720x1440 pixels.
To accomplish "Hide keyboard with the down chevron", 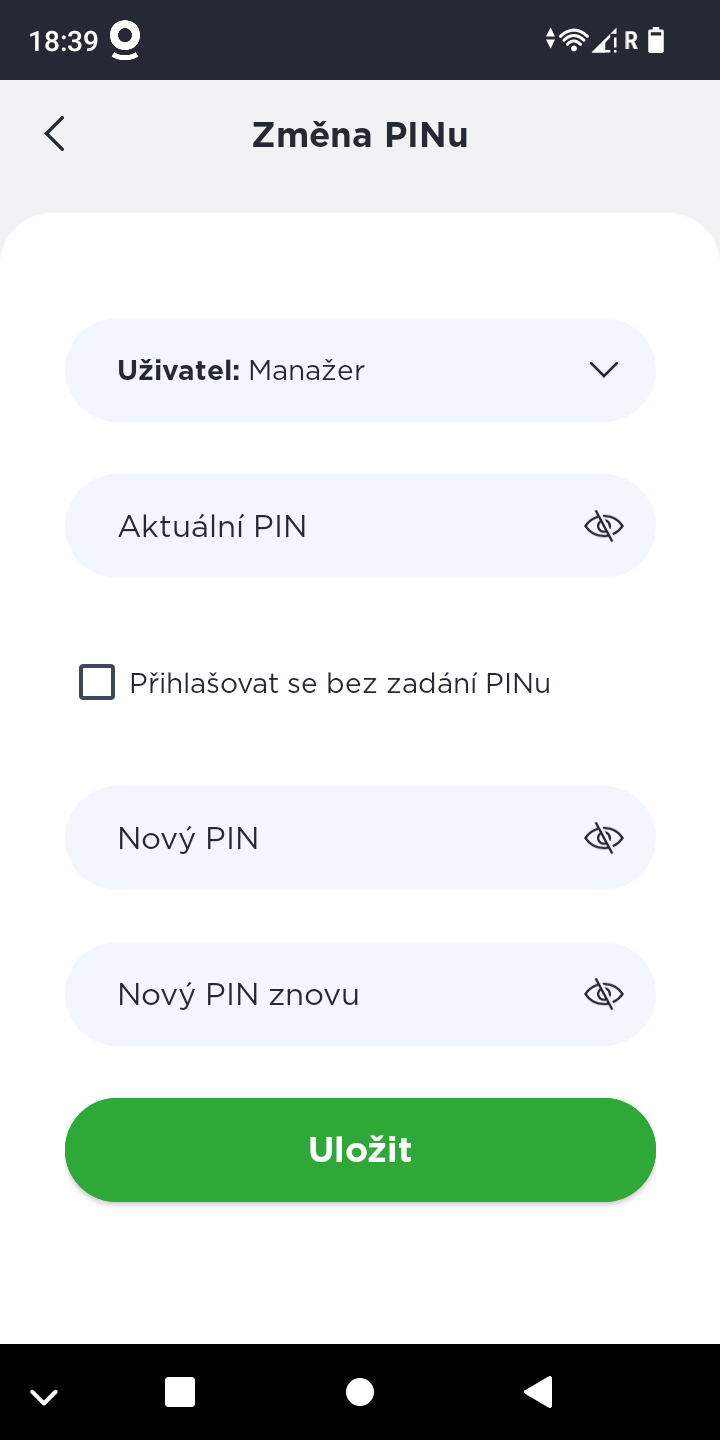I will [x=44, y=1396].
